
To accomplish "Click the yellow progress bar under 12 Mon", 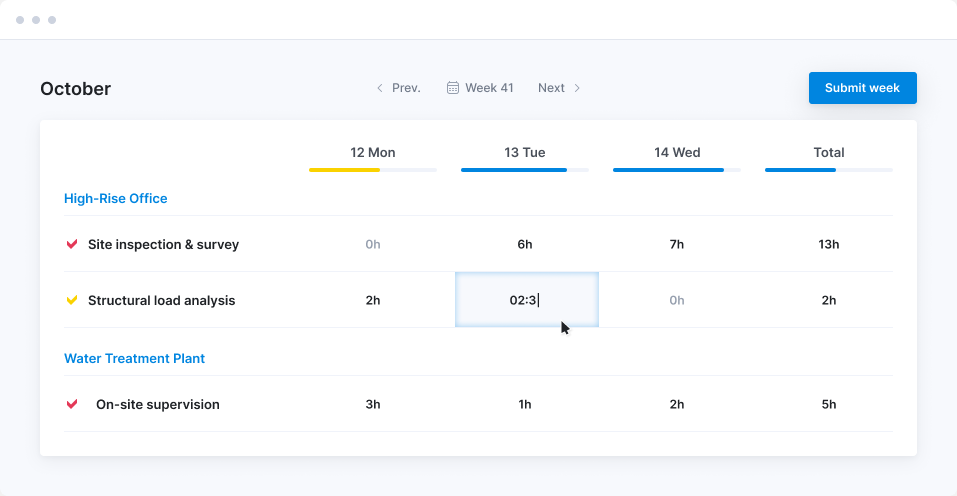I will click(344, 170).
